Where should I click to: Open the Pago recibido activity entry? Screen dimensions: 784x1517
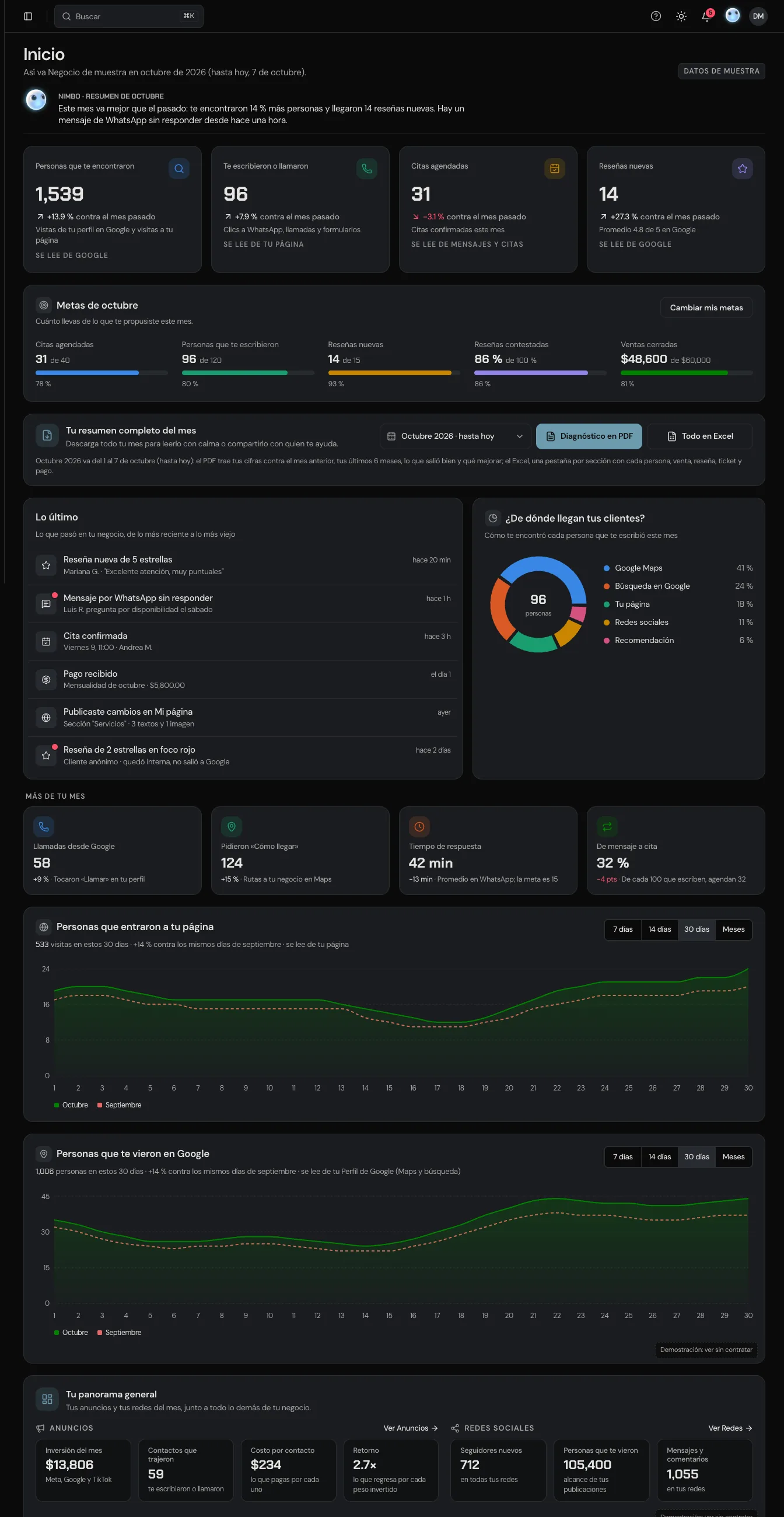[243, 679]
